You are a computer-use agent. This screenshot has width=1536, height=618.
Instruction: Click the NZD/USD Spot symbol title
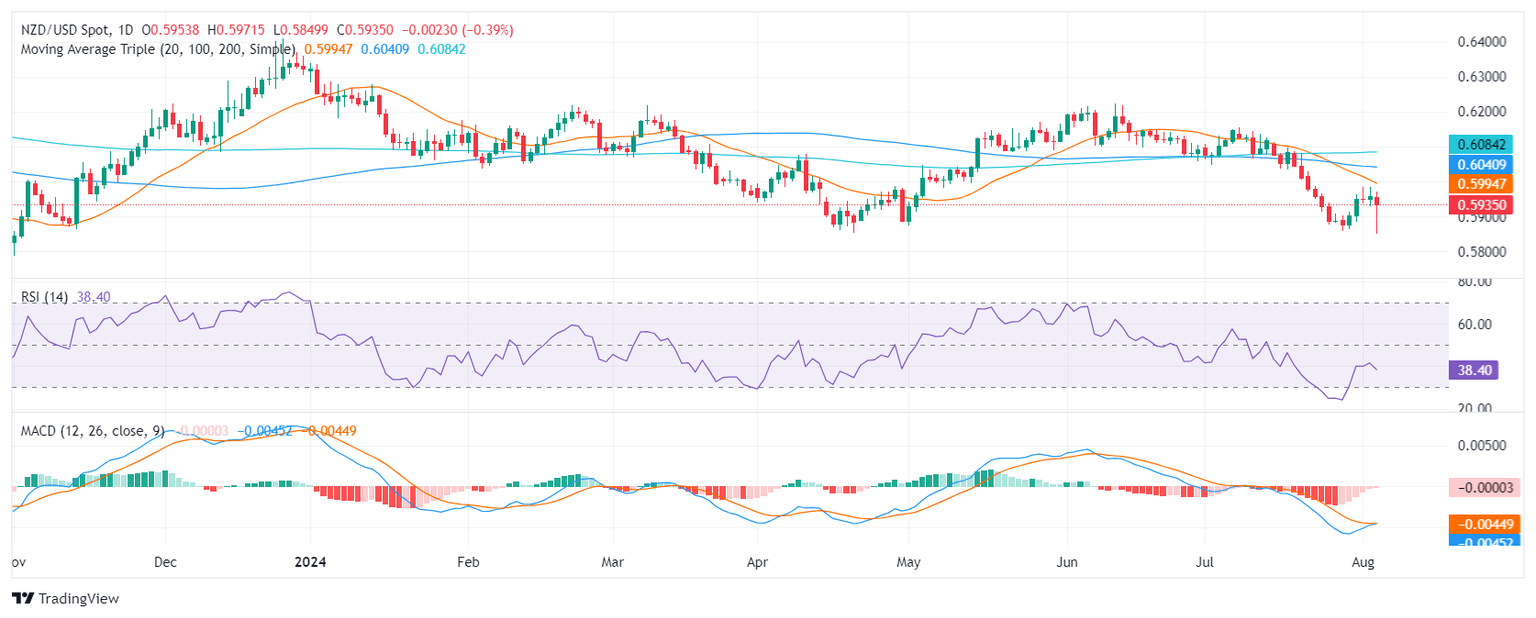58,30
